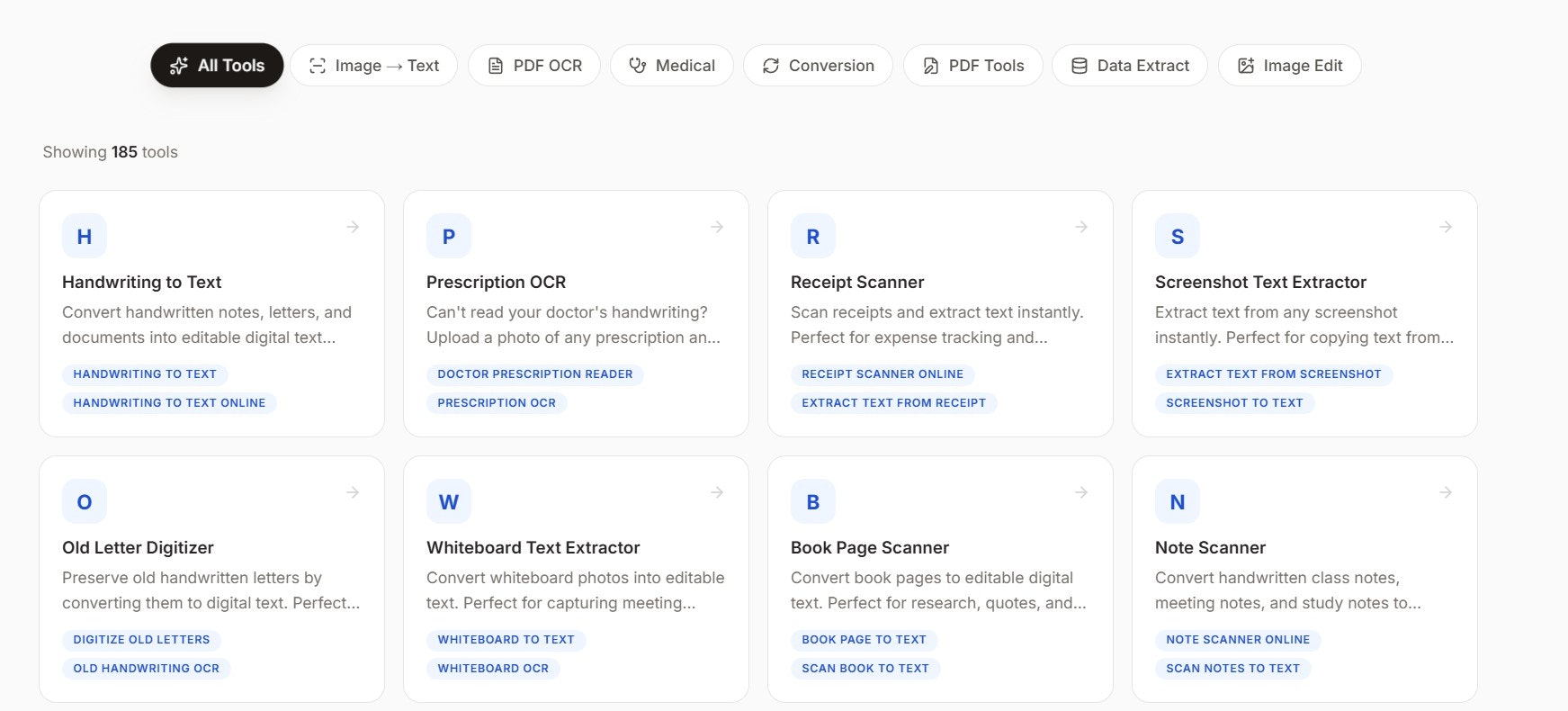The width and height of the screenshot is (1568, 711).
Task: Show the Medical tools category
Action: click(x=672, y=66)
